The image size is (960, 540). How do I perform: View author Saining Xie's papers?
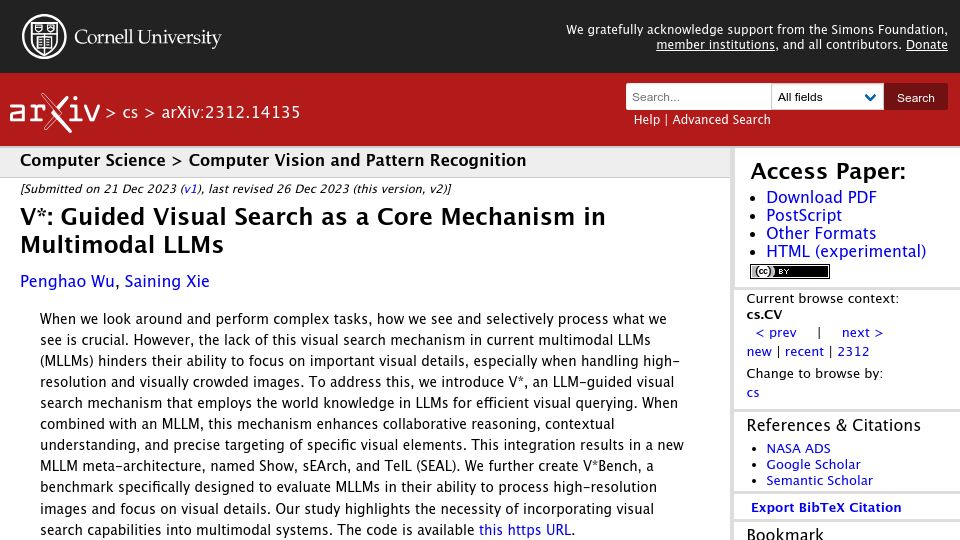point(167,281)
